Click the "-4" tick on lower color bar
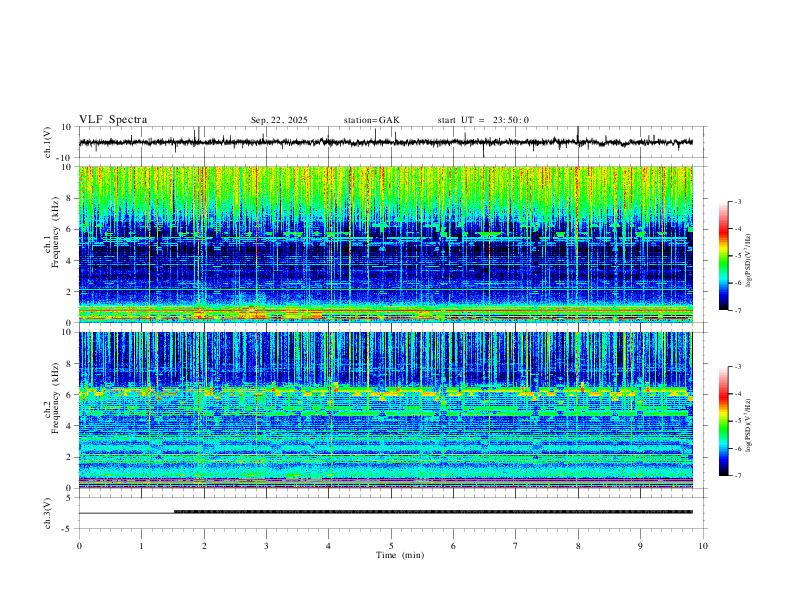 tap(738, 394)
